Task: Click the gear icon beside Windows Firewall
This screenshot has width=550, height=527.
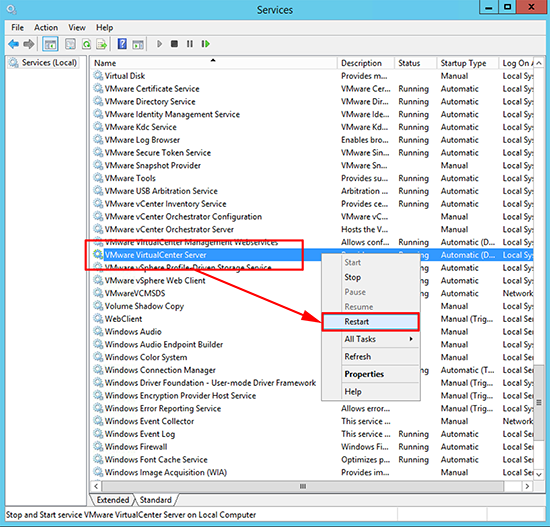Action: click(x=98, y=446)
